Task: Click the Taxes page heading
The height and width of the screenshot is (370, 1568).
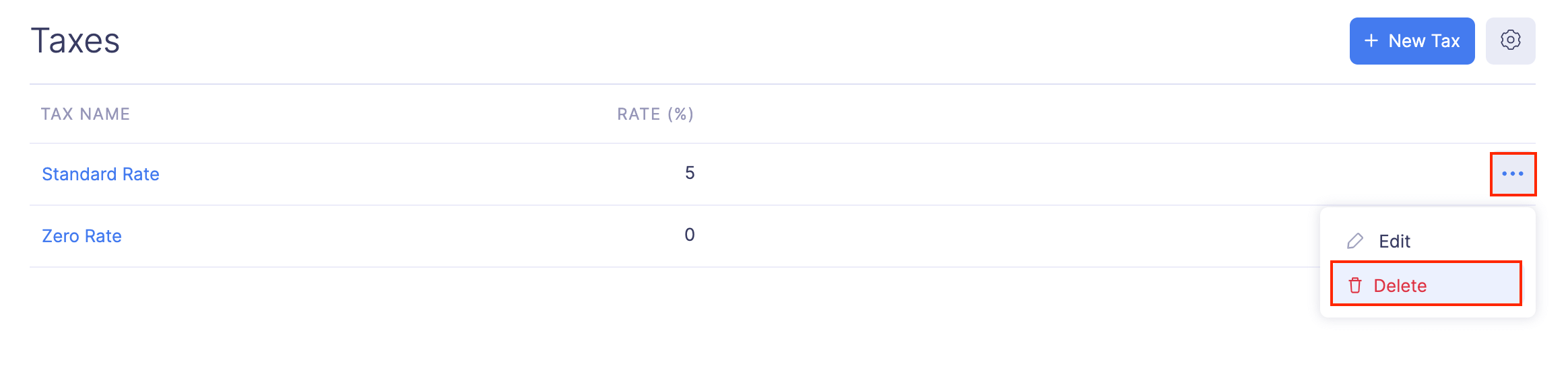Action: pyautogui.click(x=75, y=41)
